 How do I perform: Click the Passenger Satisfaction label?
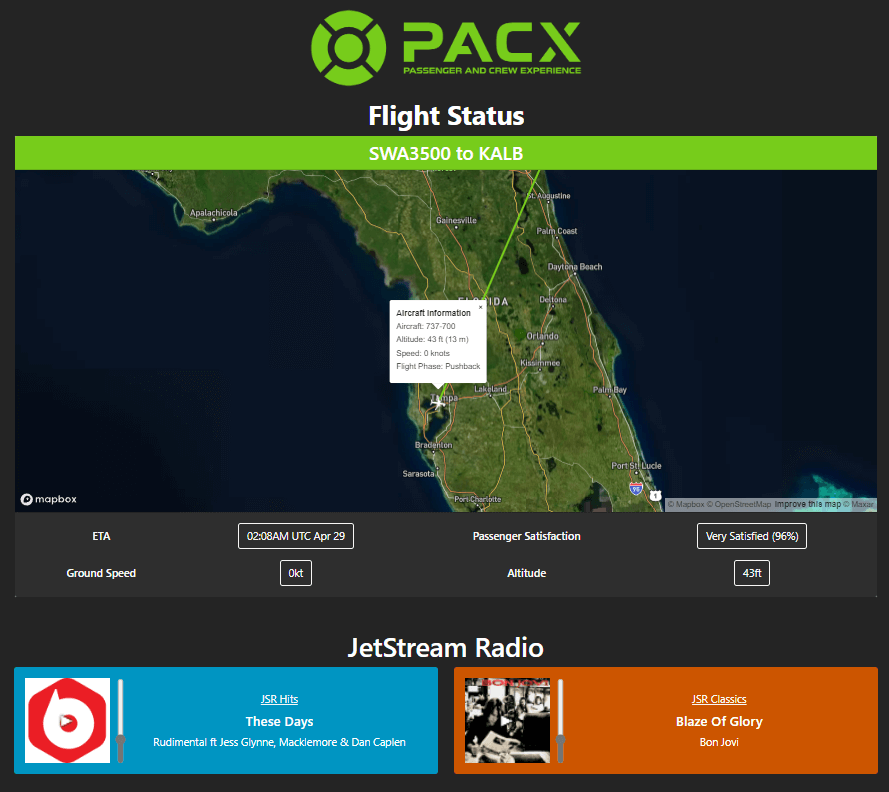(x=527, y=536)
